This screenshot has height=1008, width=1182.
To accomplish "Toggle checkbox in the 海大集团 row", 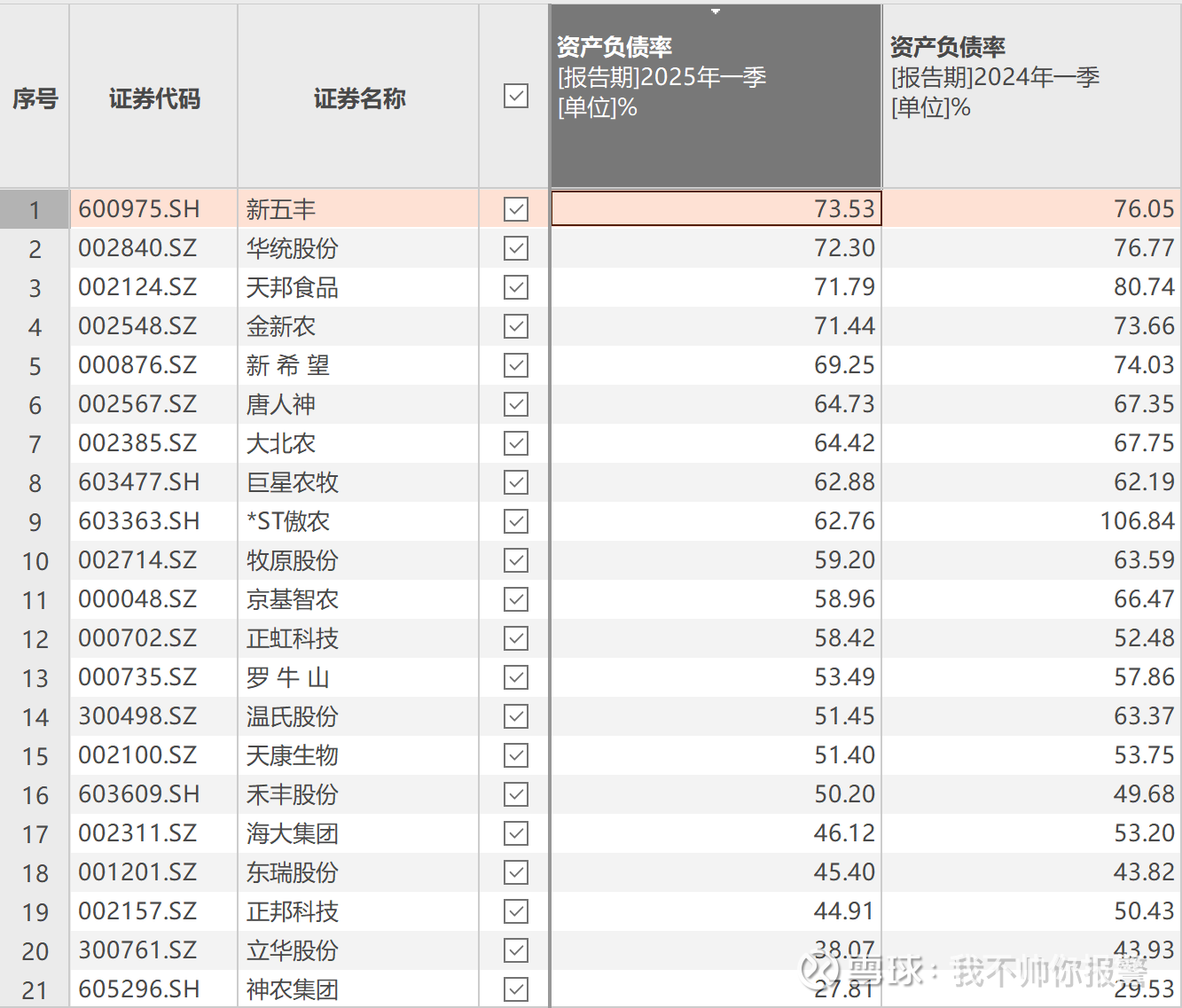I will click(515, 833).
